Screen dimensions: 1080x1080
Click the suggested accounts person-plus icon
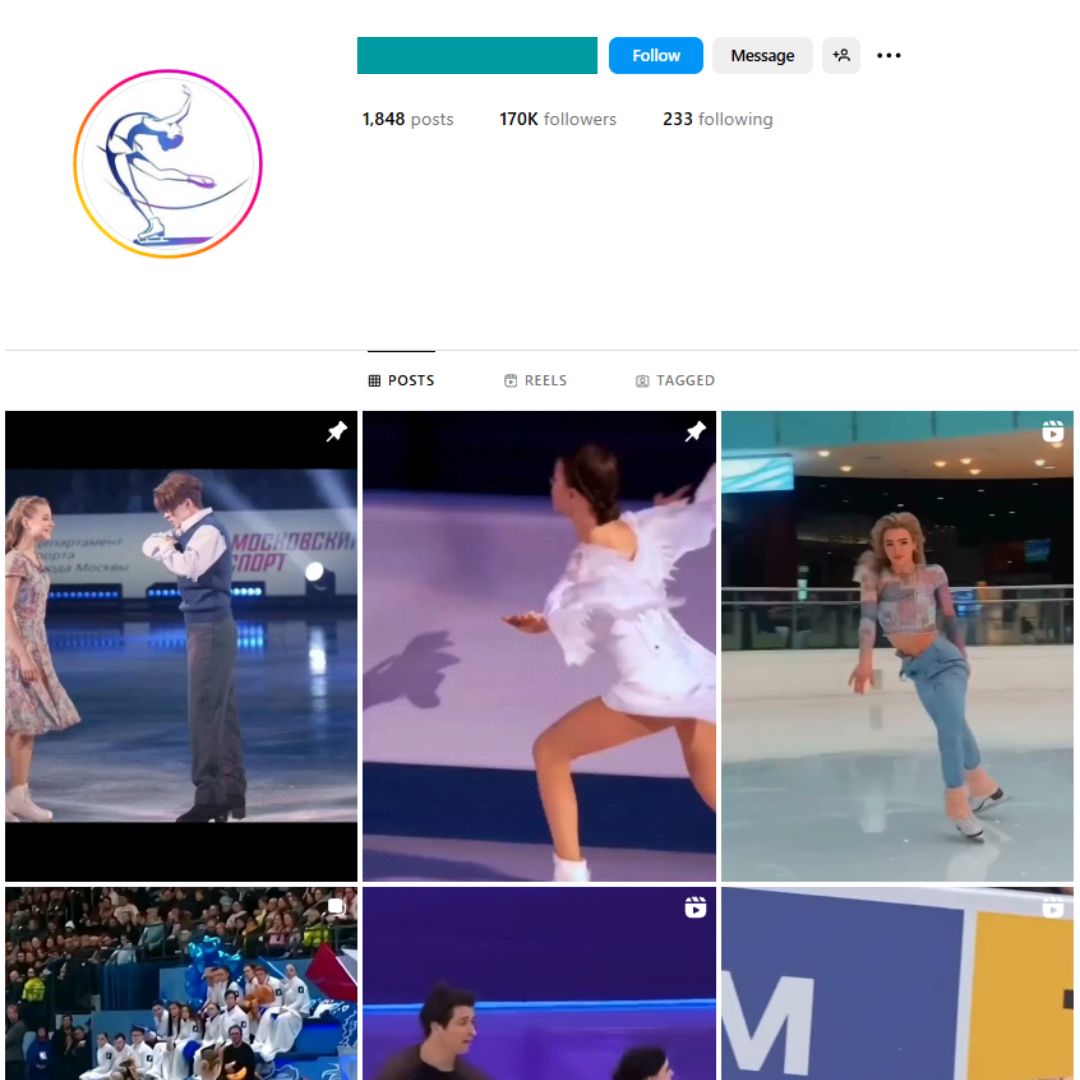(x=841, y=55)
